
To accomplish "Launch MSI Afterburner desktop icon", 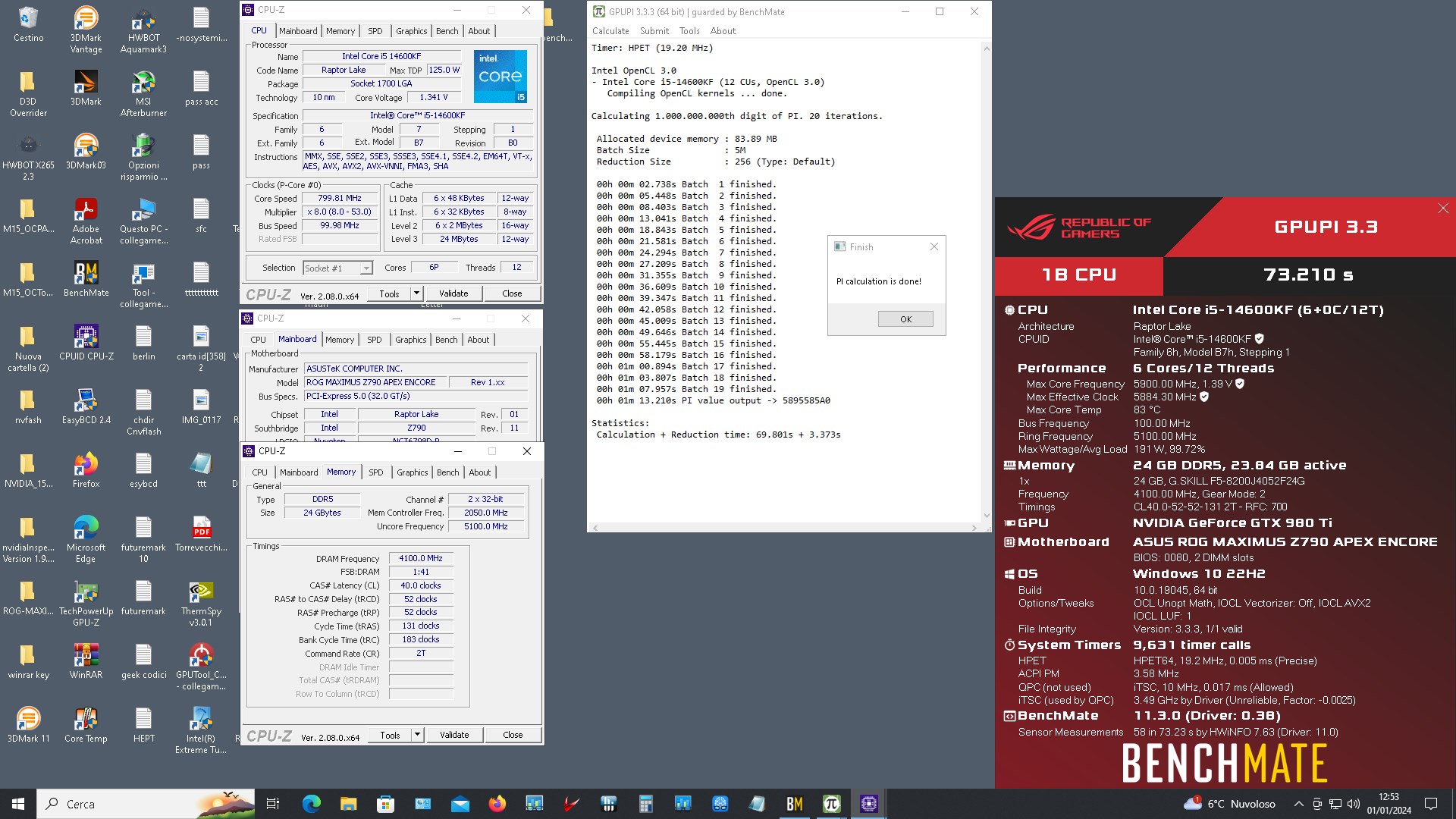I will coord(143,94).
